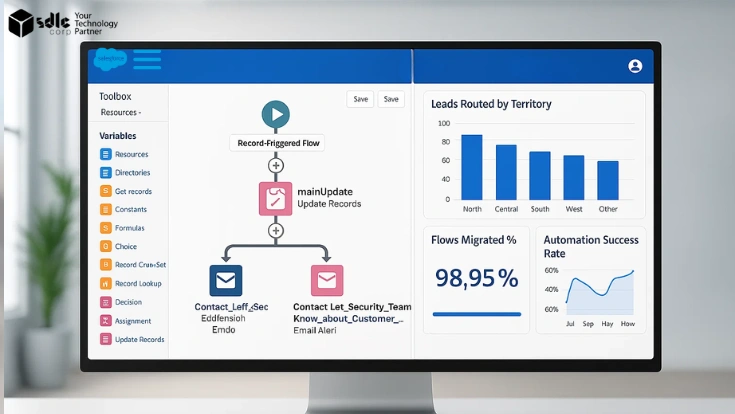Viewport: 735px width, 414px height.
Task: Click the dark blue Contact email envelope icon
Action: pyautogui.click(x=225, y=280)
